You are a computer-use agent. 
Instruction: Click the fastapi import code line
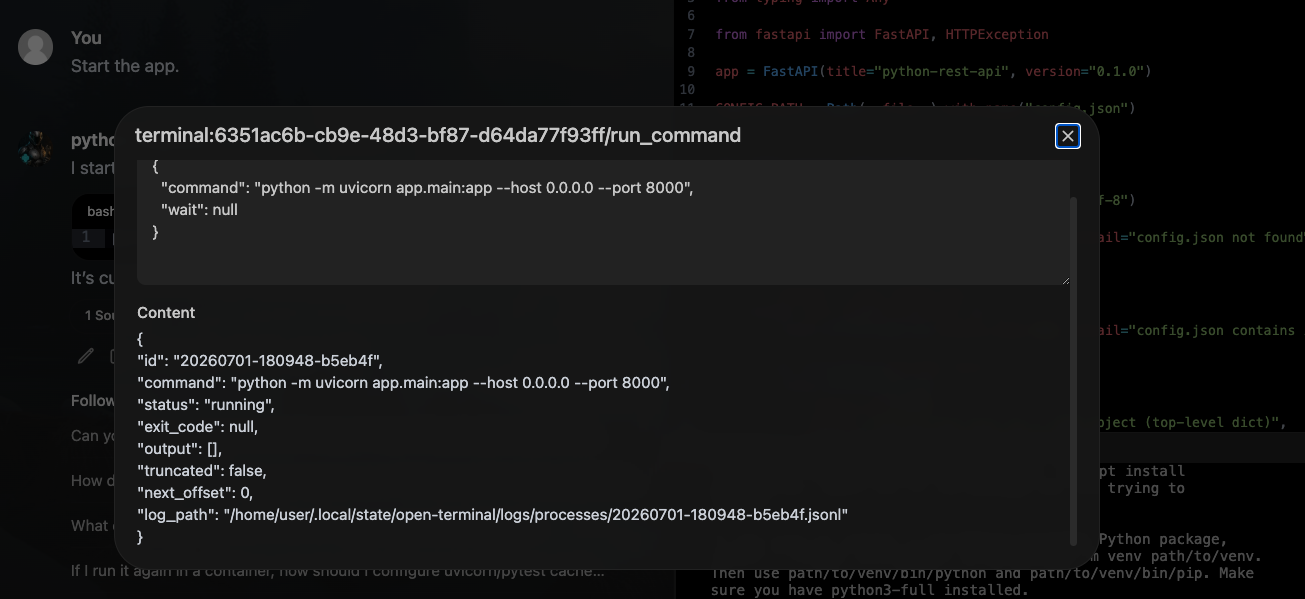click(881, 34)
